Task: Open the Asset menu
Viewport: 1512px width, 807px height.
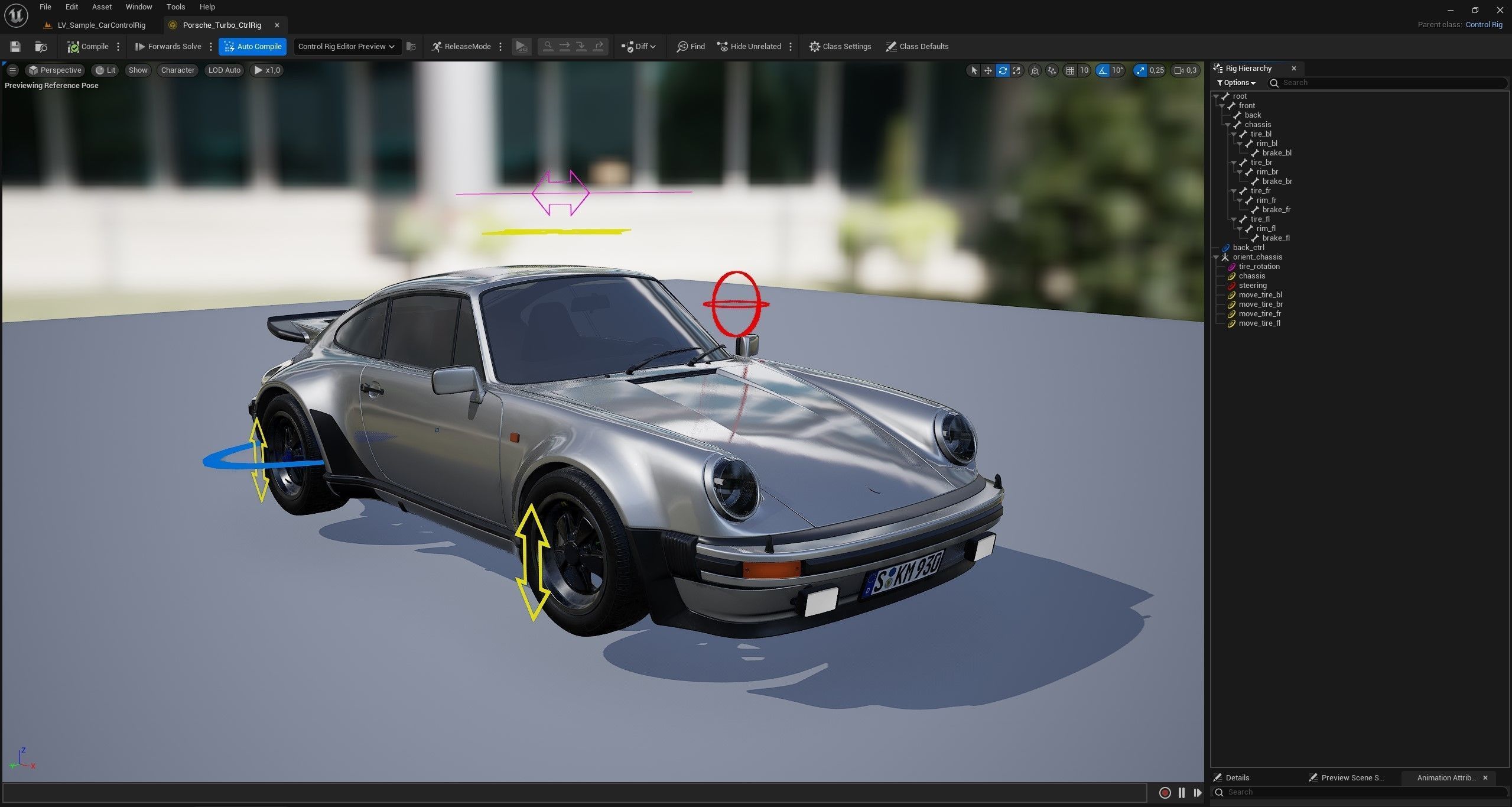Action: pyautogui.click(x=102, y=7)
